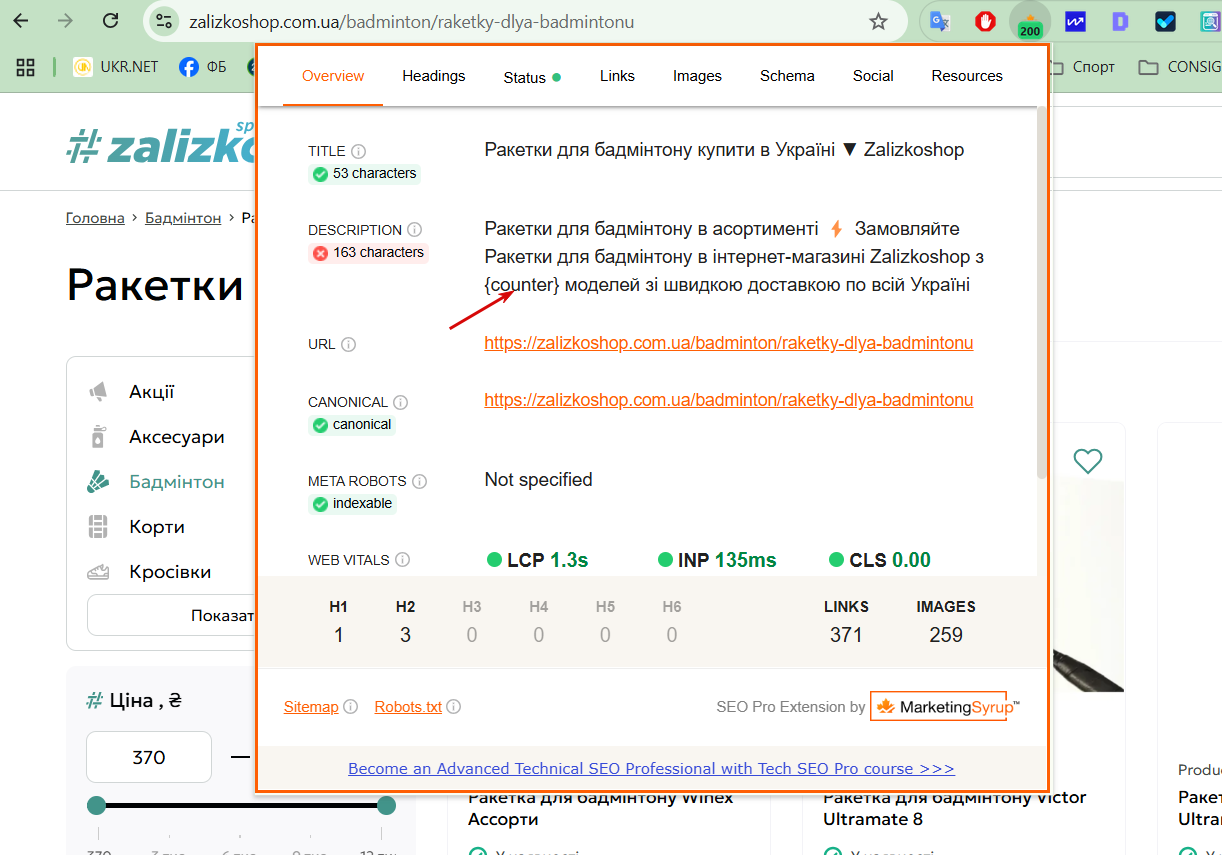Open MarketingSyrup logo link

945,707
